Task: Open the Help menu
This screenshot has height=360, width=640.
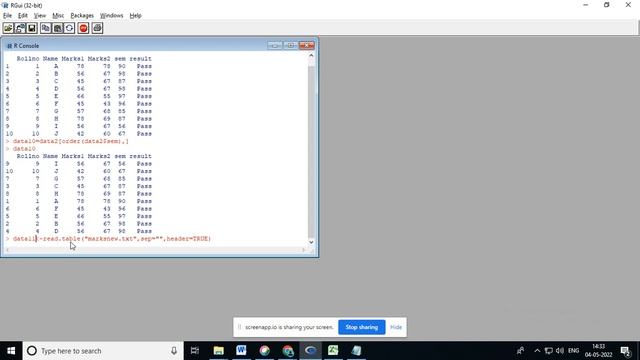Action: point(136,16)
